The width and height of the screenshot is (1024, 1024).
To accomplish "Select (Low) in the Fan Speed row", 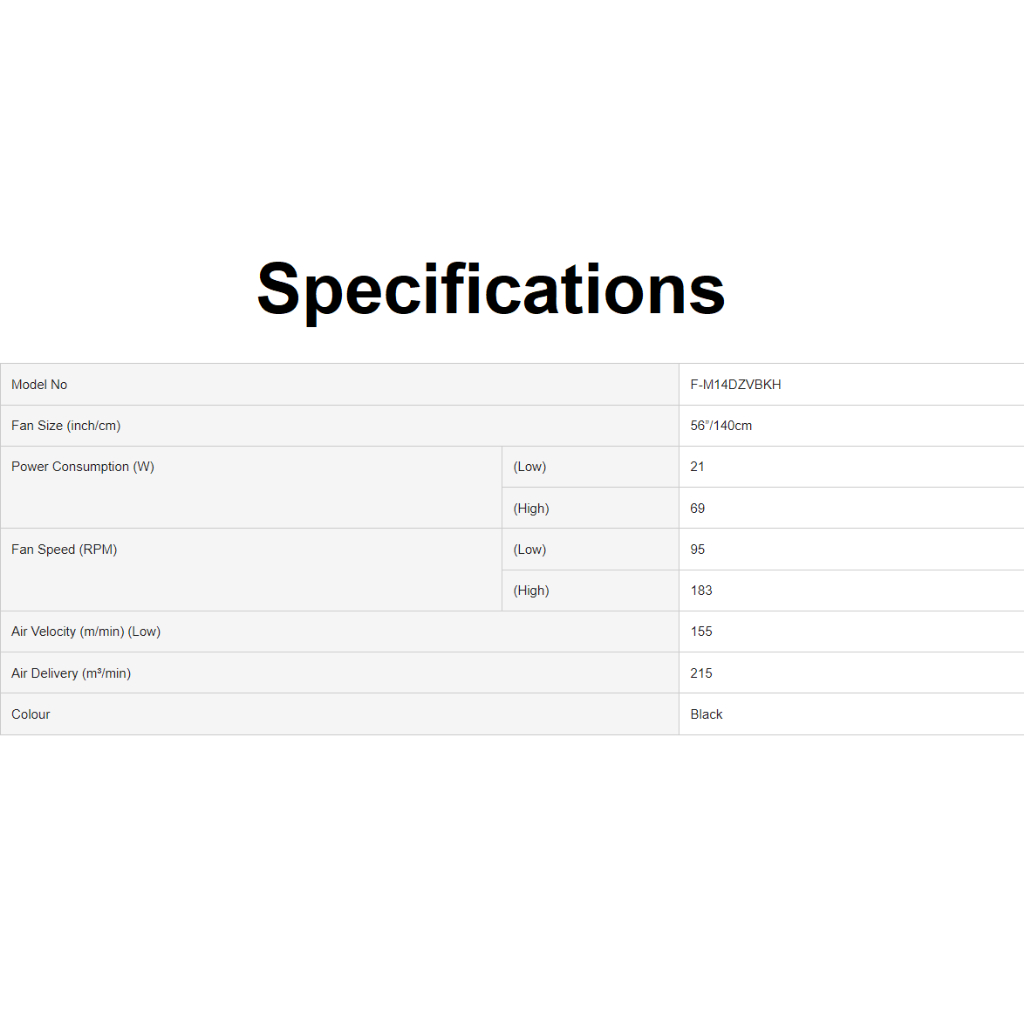I will pyautogui.click(x=530, y=550).
